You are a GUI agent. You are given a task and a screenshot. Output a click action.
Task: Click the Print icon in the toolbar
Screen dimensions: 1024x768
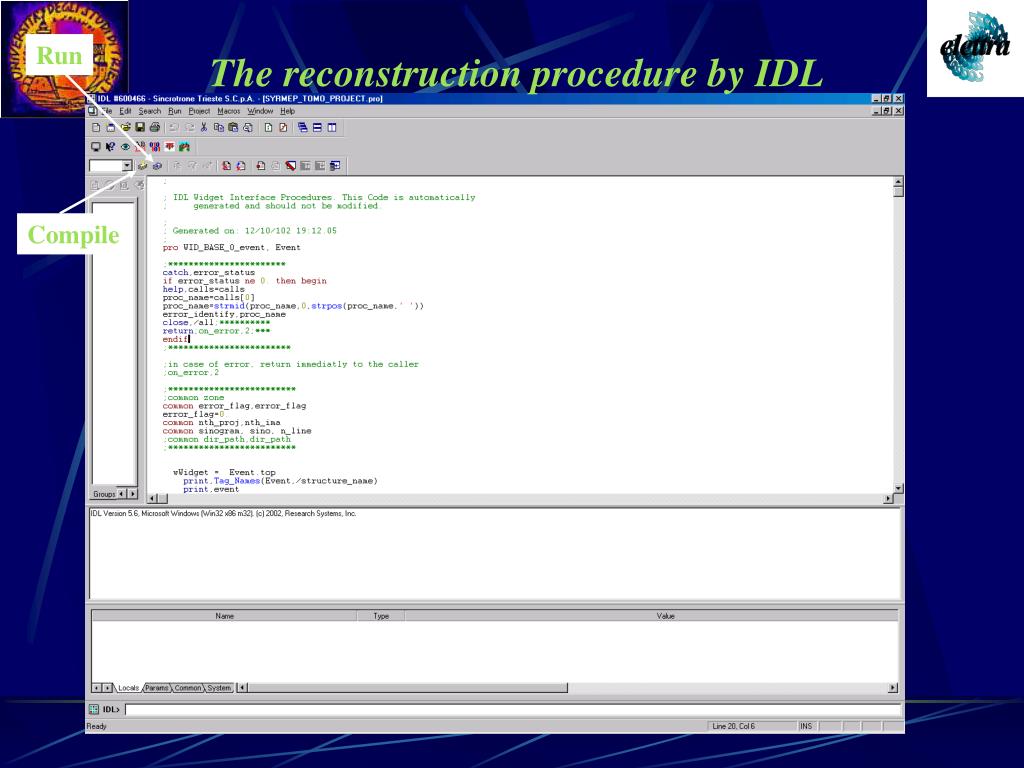(x=155, y=127)
